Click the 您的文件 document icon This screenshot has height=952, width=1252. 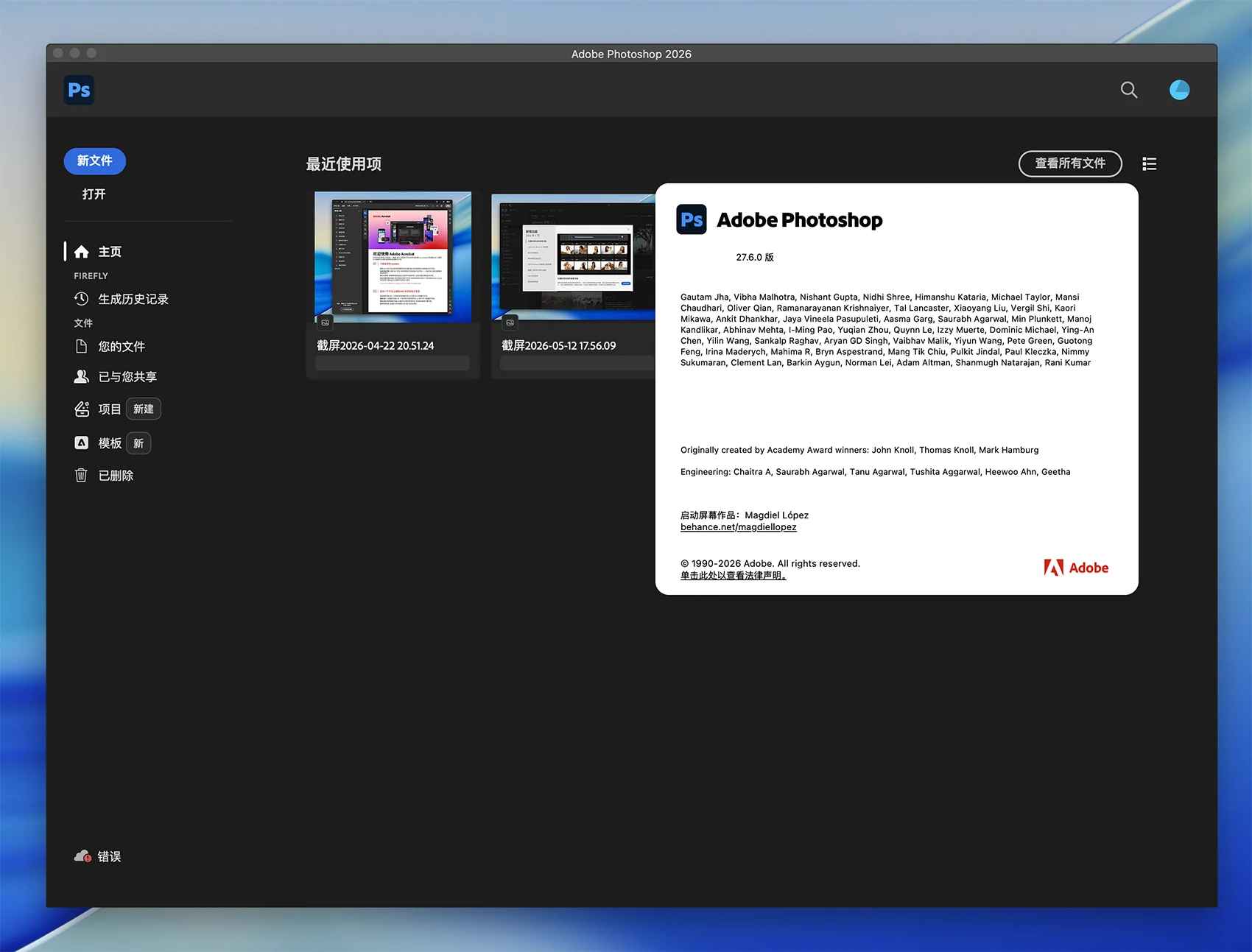(81, 346)
